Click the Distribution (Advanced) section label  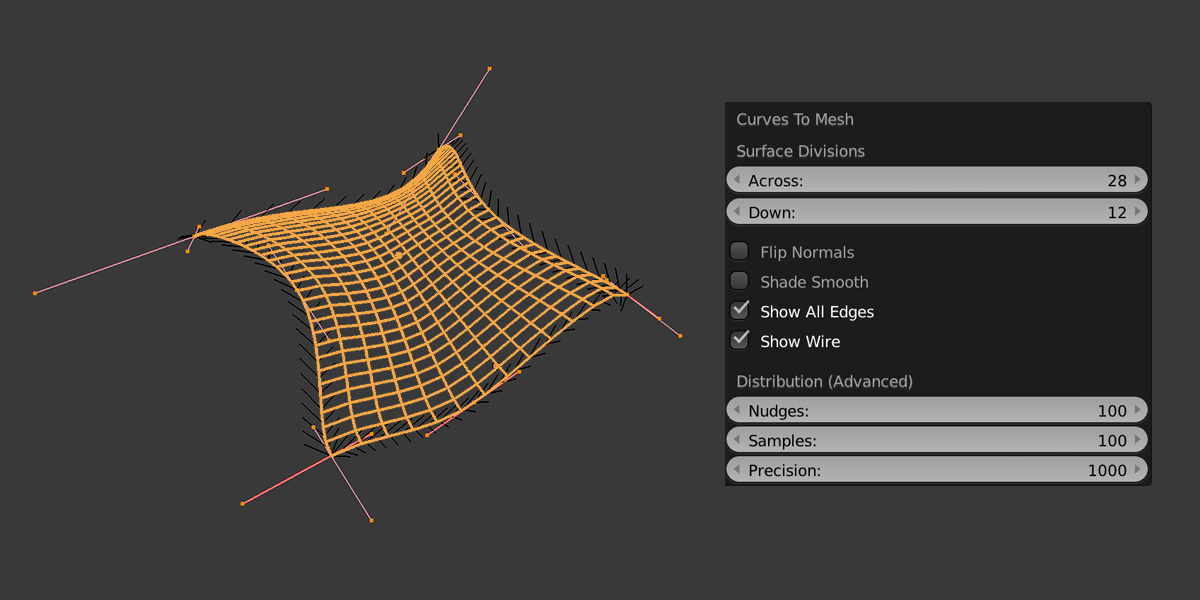[822, 381]
